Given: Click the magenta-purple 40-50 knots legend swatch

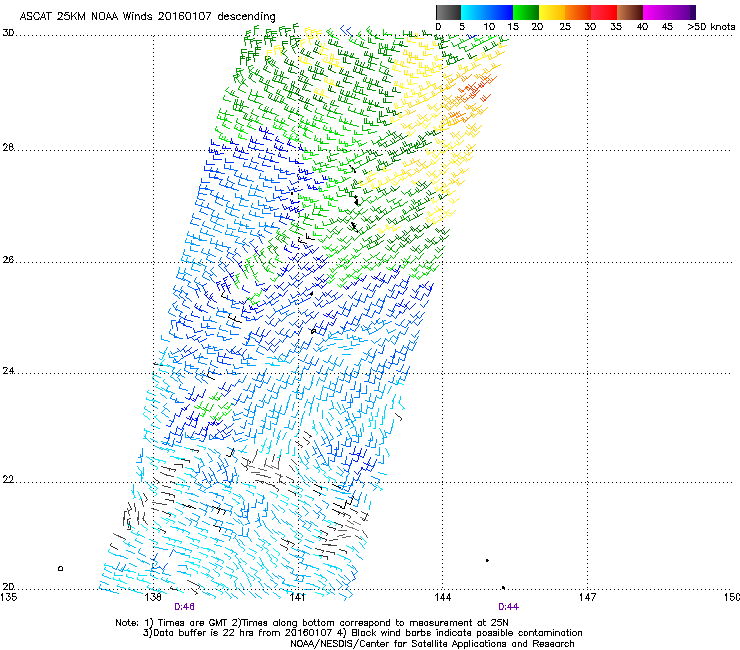Looking at the screenshot, I should [x=669, y=12].
